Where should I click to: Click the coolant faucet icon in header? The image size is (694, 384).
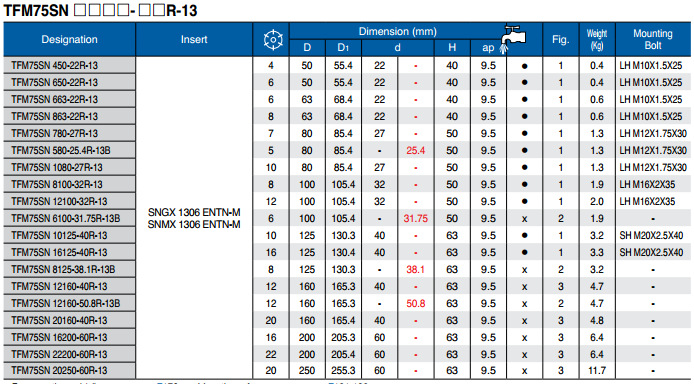(513, 38)
